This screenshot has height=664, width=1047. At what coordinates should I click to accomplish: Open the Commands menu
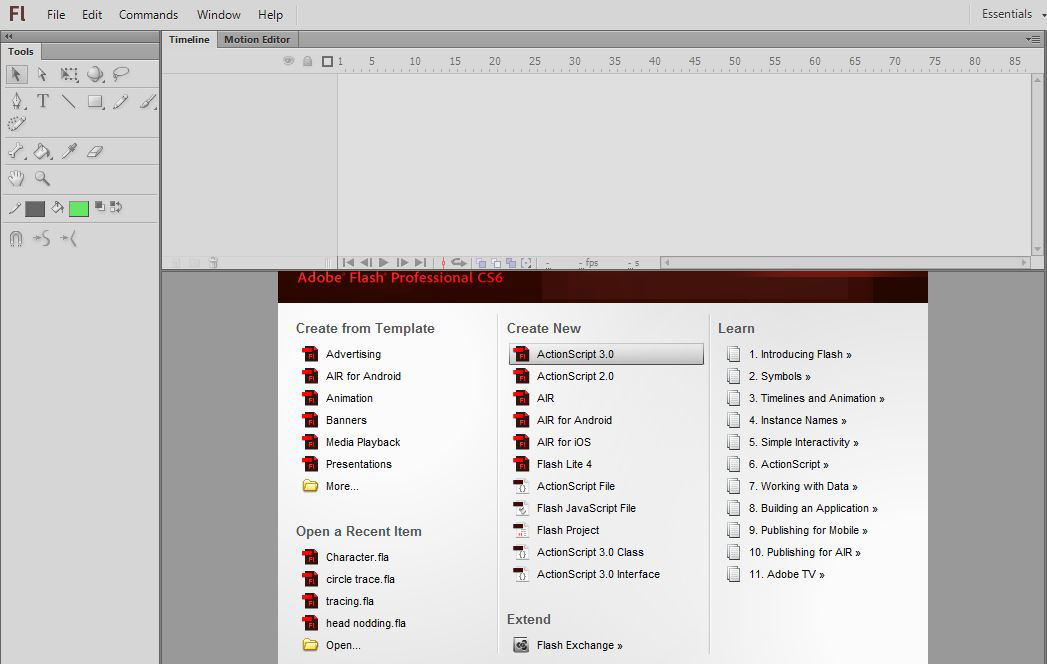(x=148, y=15)
